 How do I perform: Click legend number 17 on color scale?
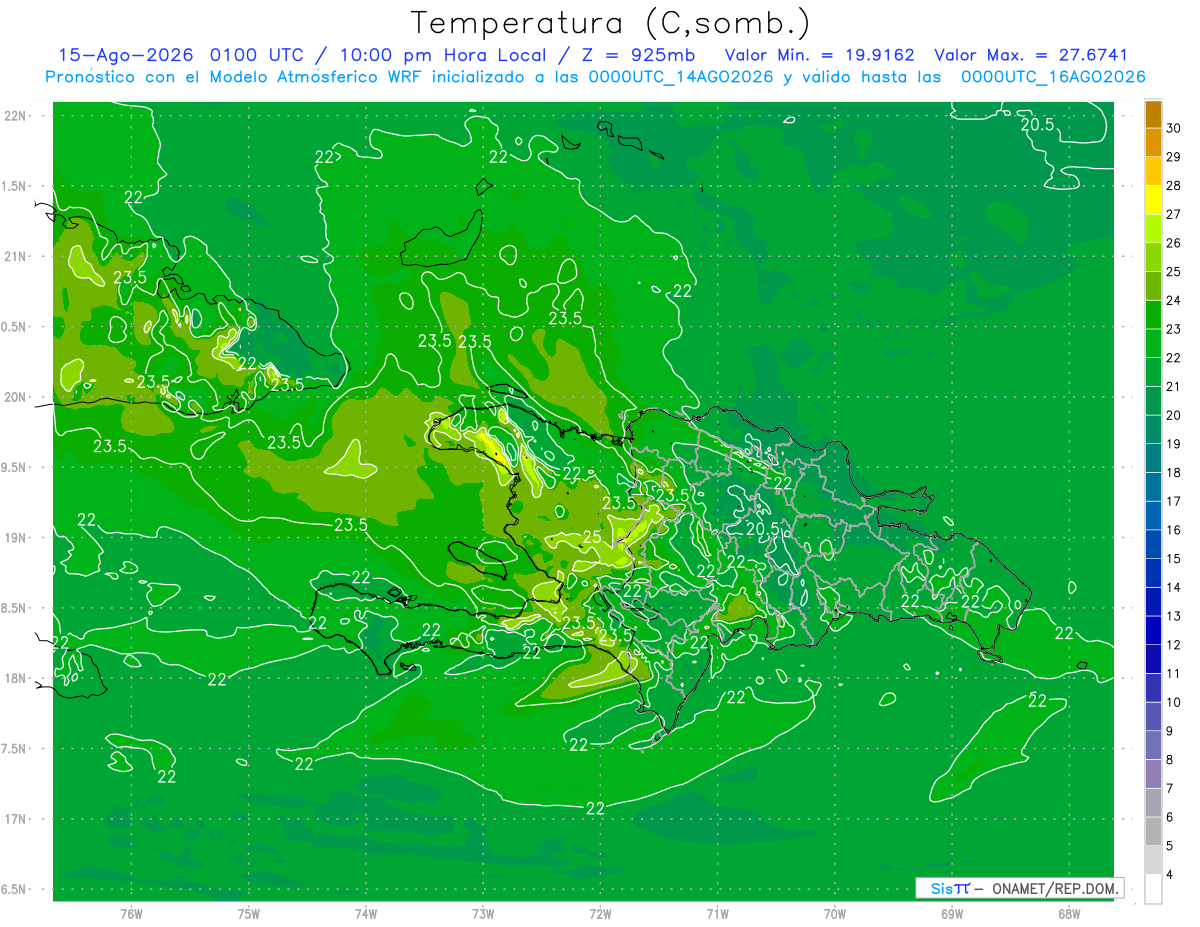coord(1173,501)
